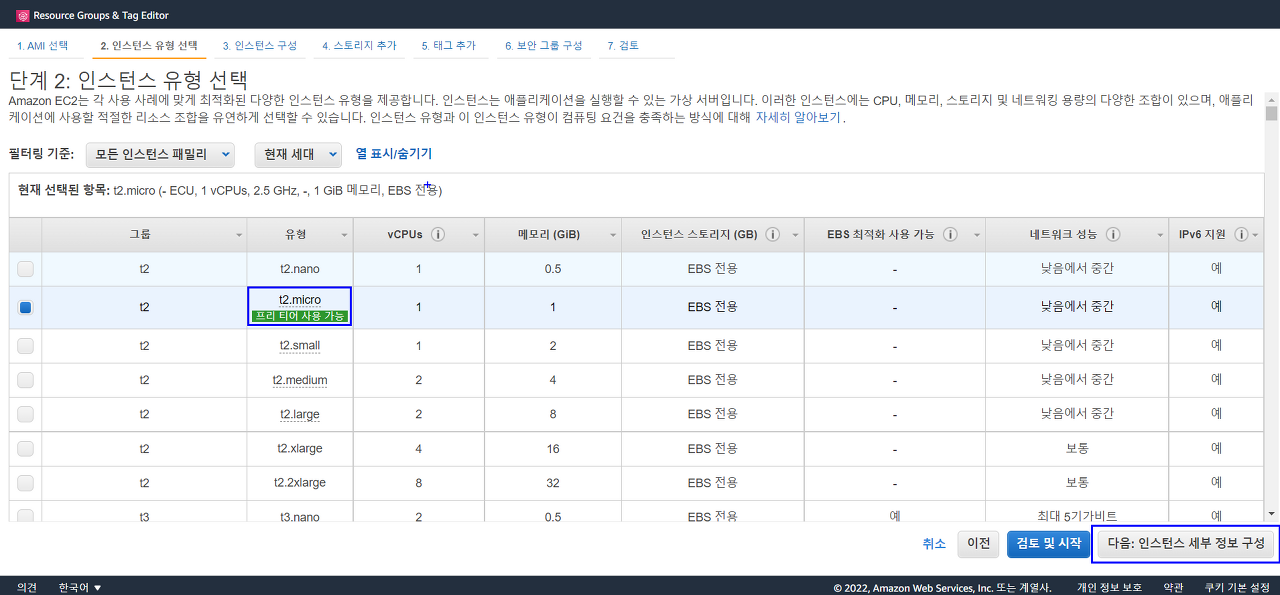Go to step 4. 스토리지 추가 tab

[x=359, y=46]
